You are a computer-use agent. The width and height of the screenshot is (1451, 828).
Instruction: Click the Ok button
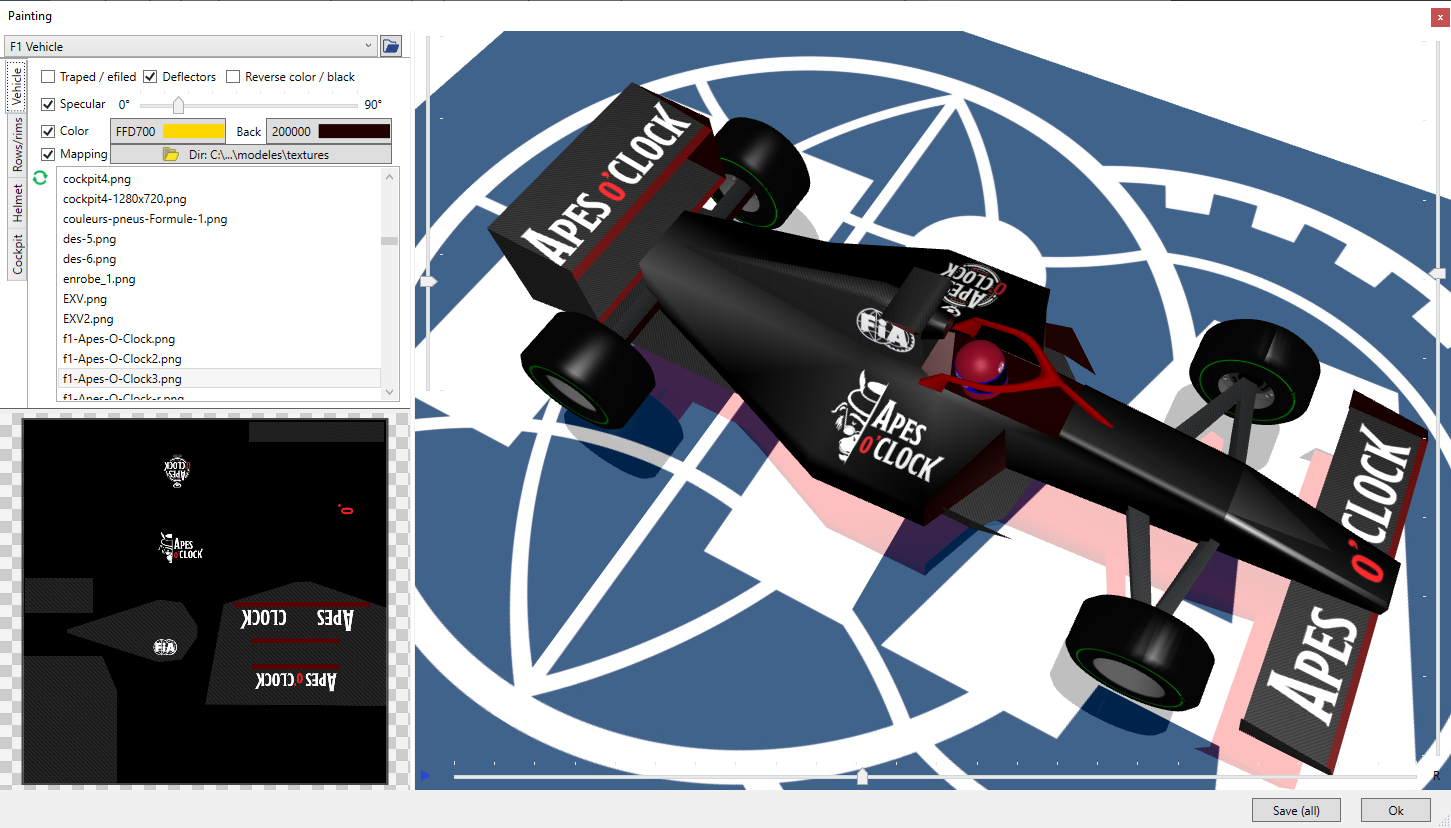[x=1396, y=810]
